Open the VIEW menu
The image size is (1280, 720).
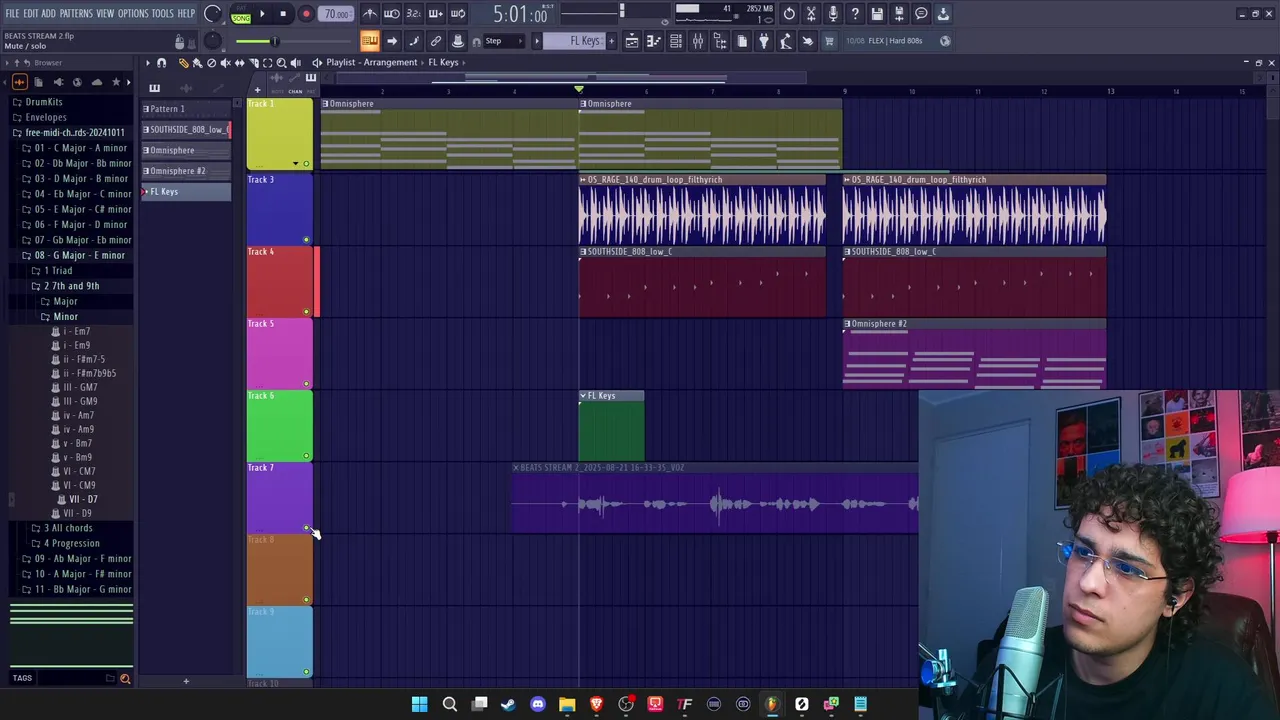pos(105,14)
